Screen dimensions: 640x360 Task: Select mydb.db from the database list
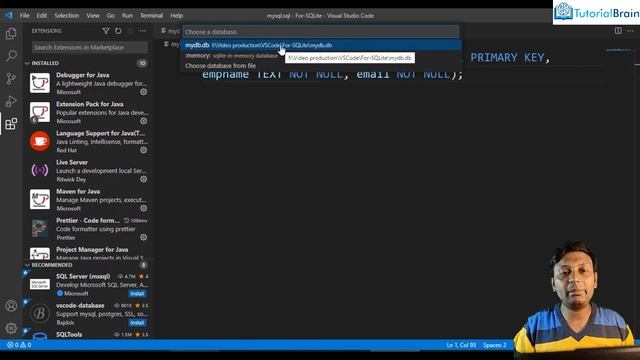point(321,45)
